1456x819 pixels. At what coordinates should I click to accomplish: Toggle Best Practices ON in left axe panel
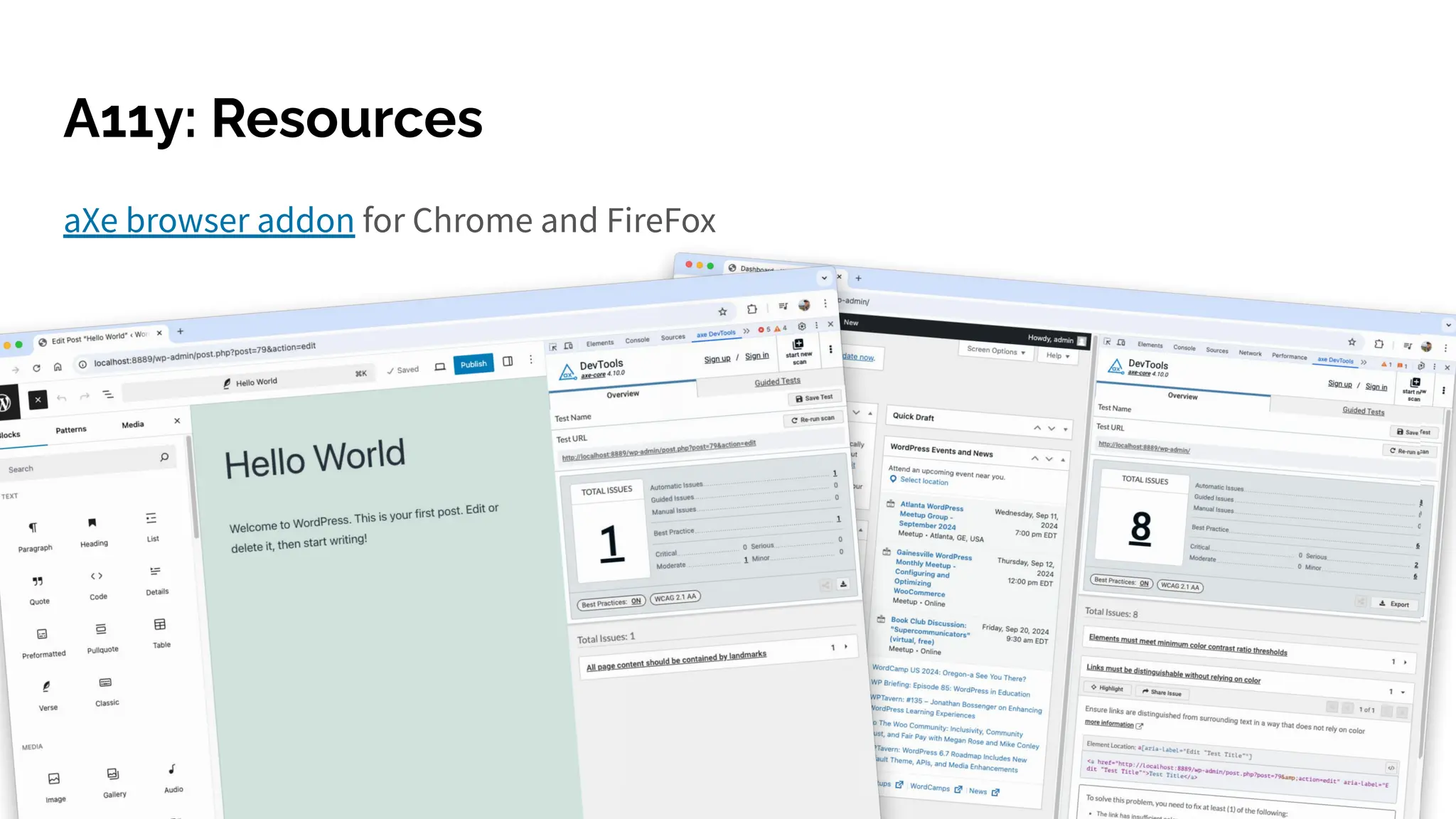pos(611,603)
